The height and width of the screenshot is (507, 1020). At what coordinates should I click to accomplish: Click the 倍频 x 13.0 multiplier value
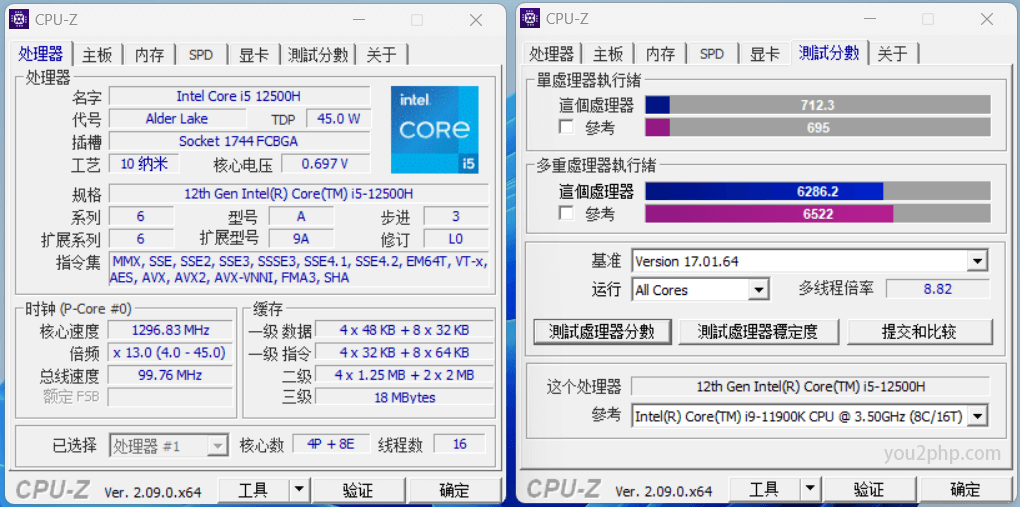coord(170,353)
